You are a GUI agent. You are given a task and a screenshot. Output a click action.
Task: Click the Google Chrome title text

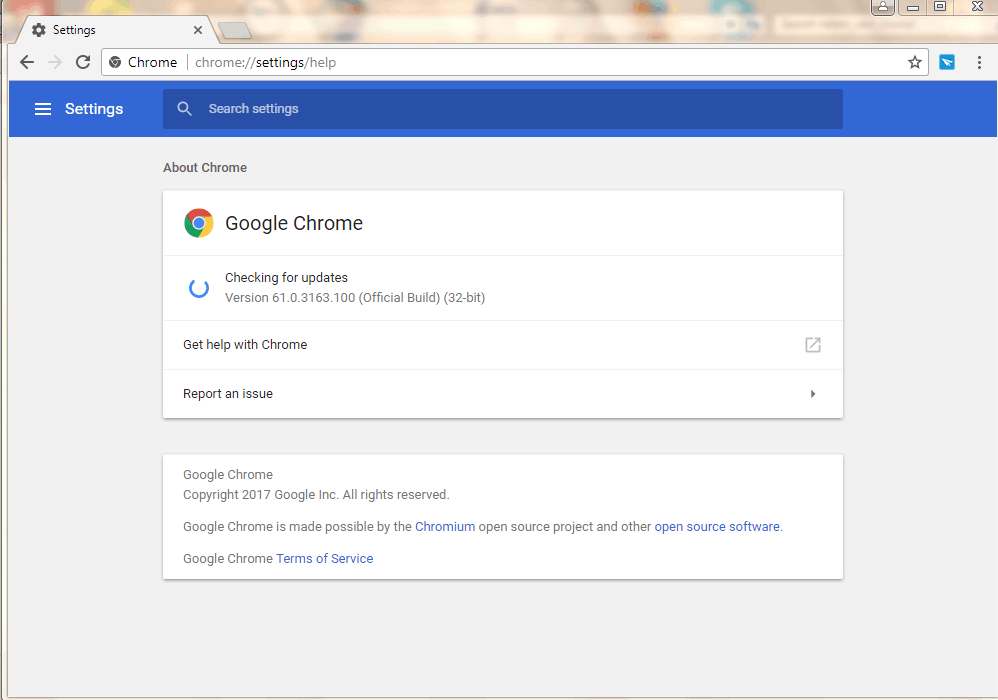(x=294, y=223)
